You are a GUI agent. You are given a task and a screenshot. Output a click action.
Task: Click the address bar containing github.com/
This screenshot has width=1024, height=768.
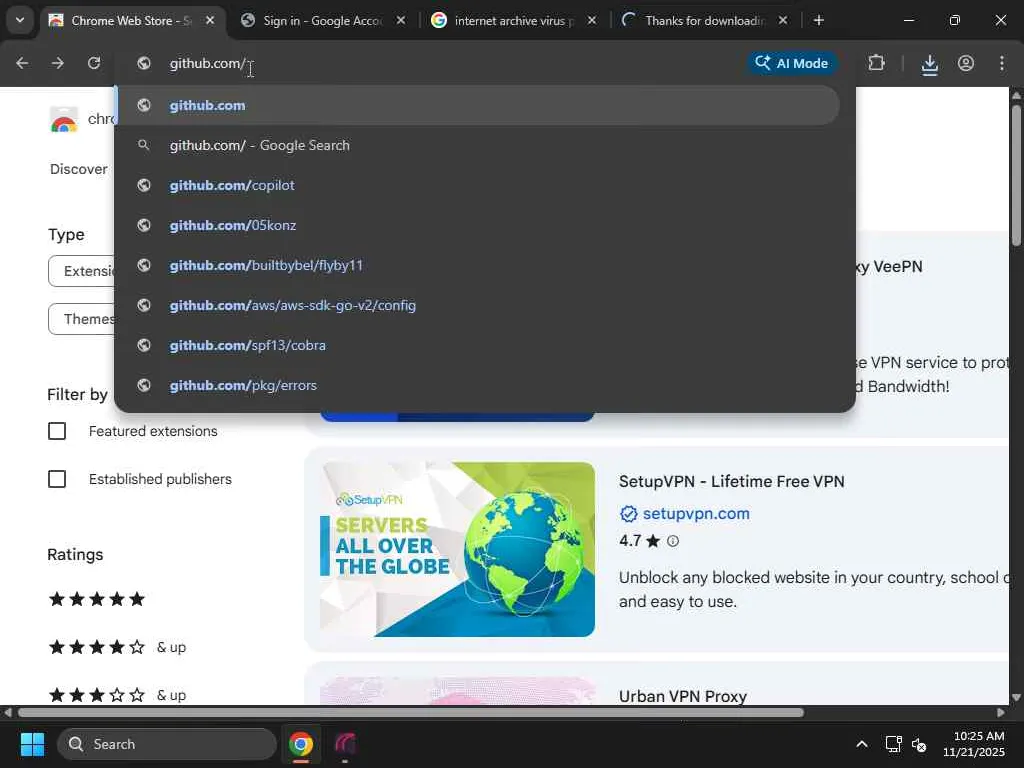click(431, 63)
